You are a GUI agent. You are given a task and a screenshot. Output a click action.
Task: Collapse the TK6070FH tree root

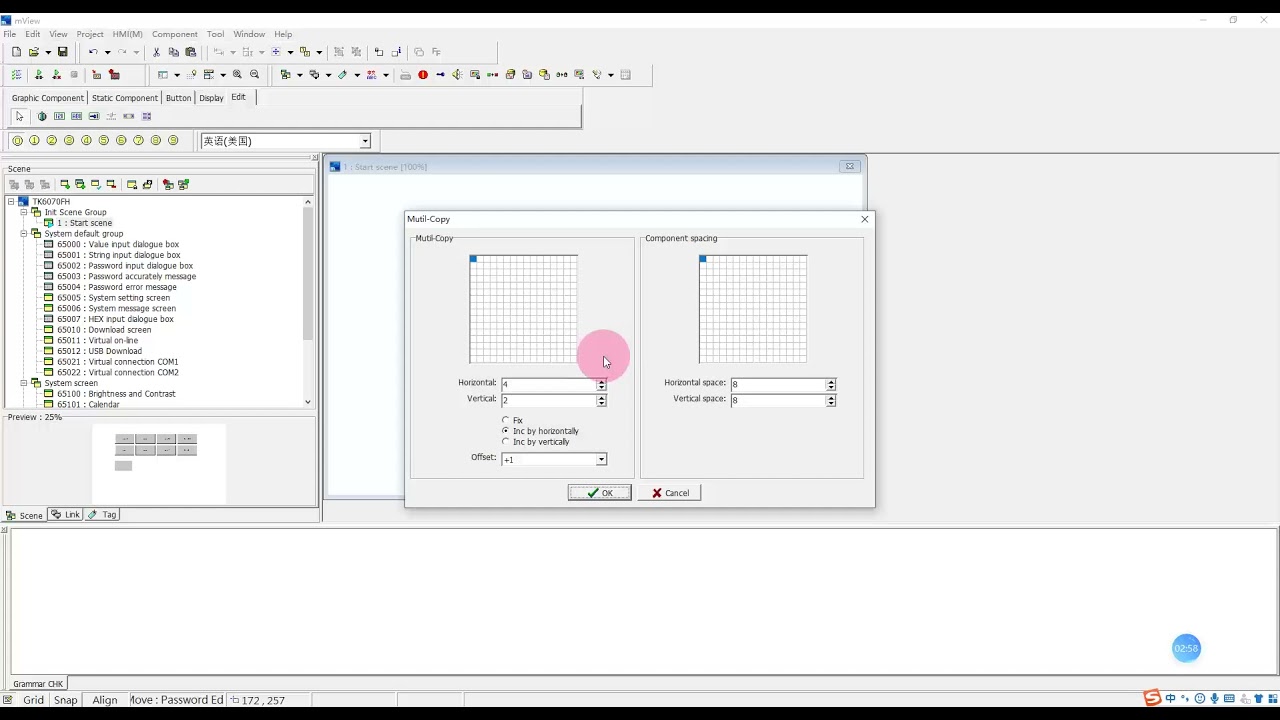point(11,202)
